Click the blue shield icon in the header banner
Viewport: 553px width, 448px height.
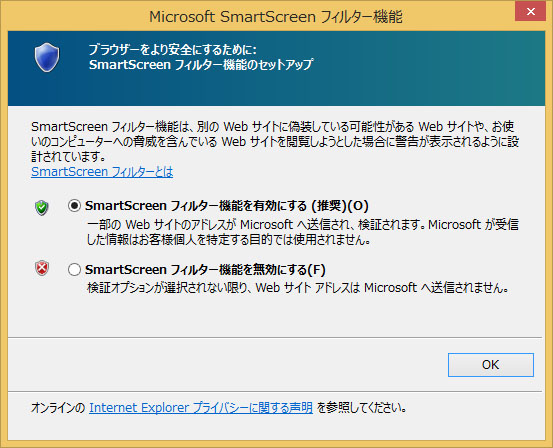tap(47, 57)
